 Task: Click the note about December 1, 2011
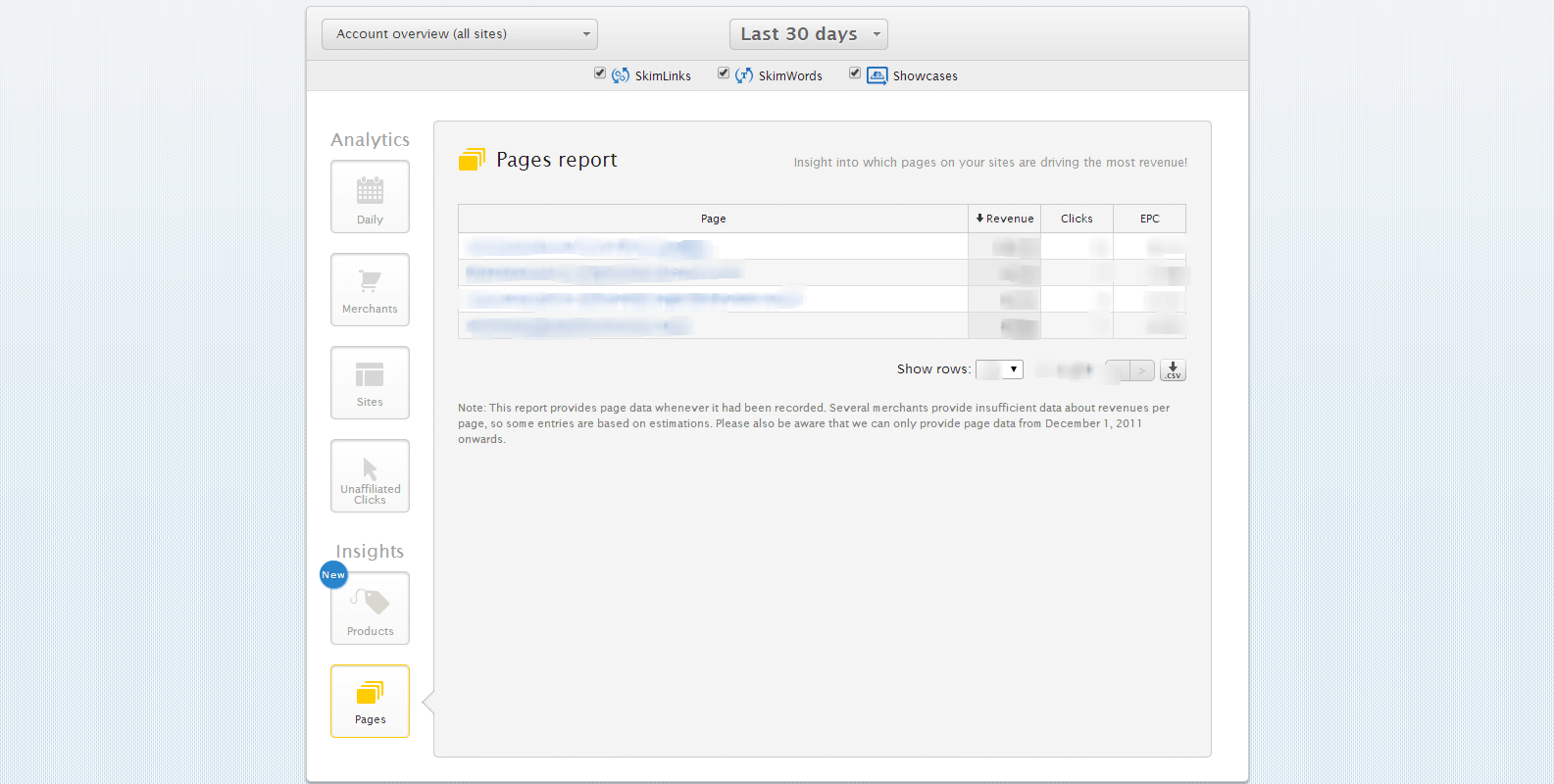[814, 423]
